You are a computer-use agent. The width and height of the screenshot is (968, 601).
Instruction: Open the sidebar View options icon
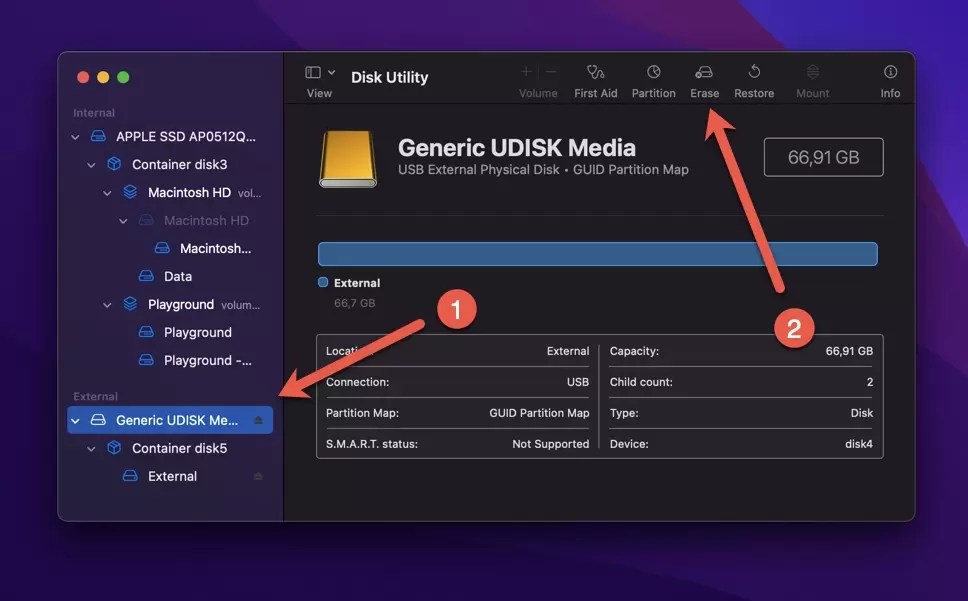[x=311, y=71]
